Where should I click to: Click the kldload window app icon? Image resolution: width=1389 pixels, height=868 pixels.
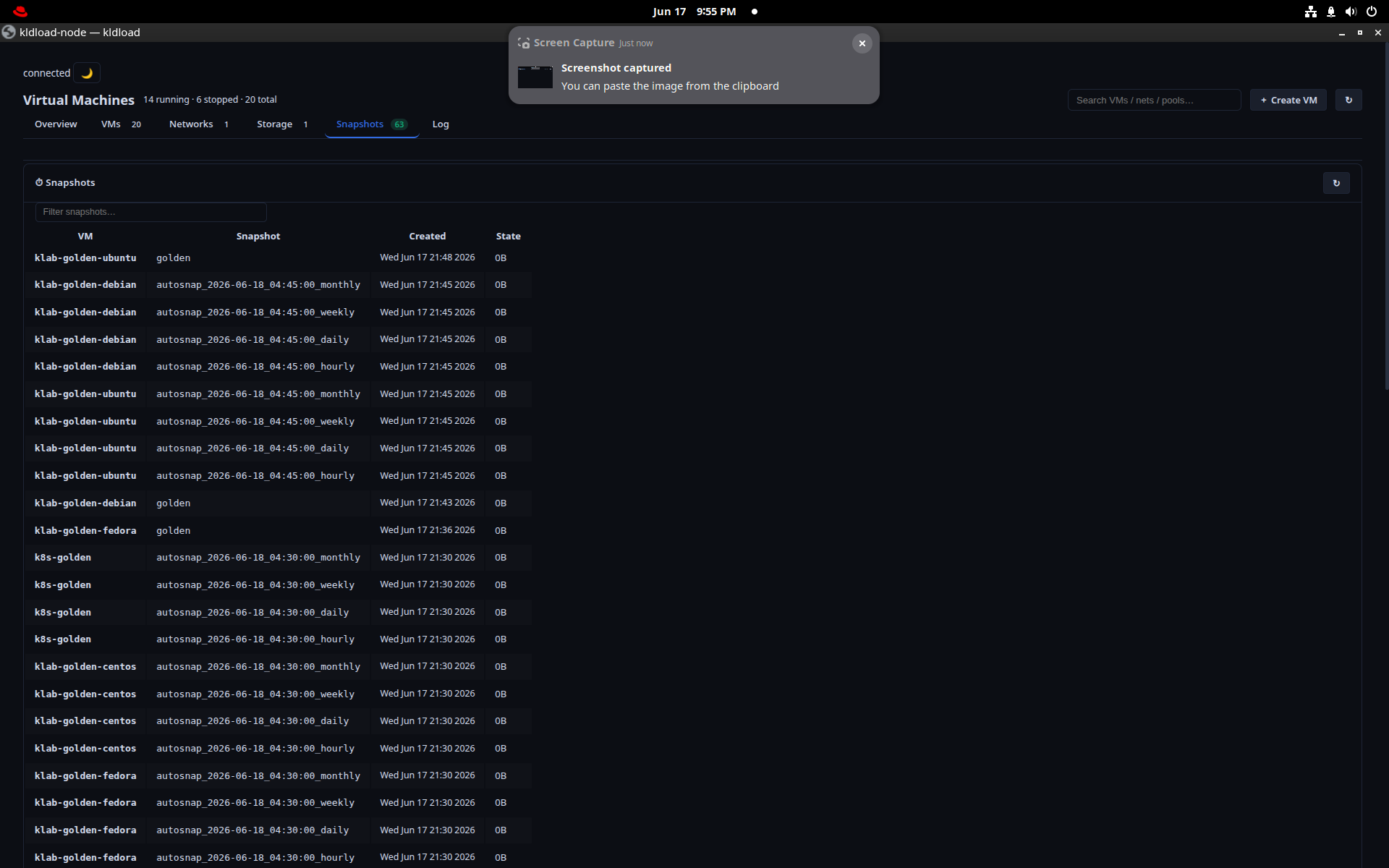(9, 32)
